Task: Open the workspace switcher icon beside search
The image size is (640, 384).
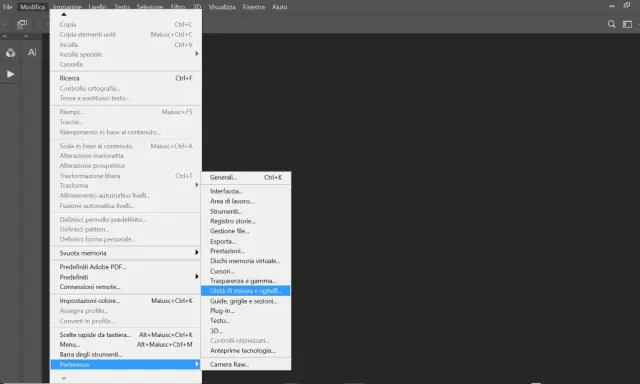Action: click(627, 24)
